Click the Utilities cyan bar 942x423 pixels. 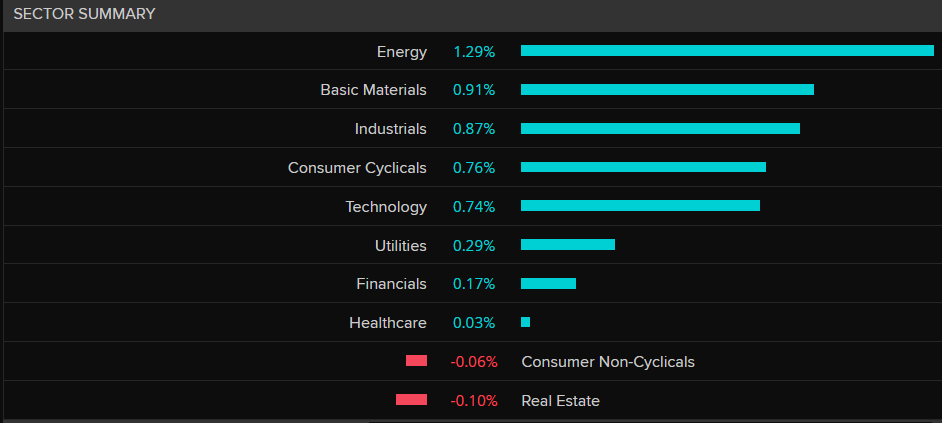(x=568, y=244)
